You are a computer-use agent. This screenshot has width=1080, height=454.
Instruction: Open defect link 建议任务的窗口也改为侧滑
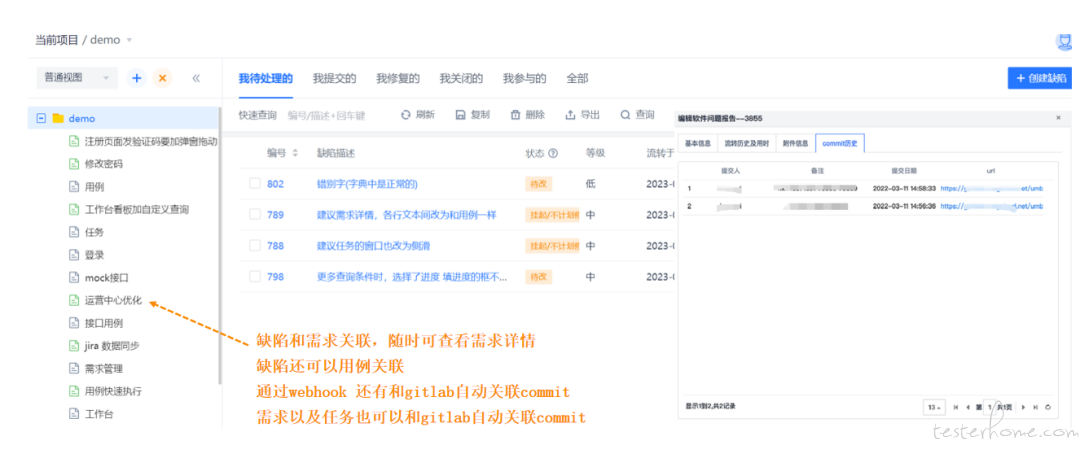pos(373,246)
